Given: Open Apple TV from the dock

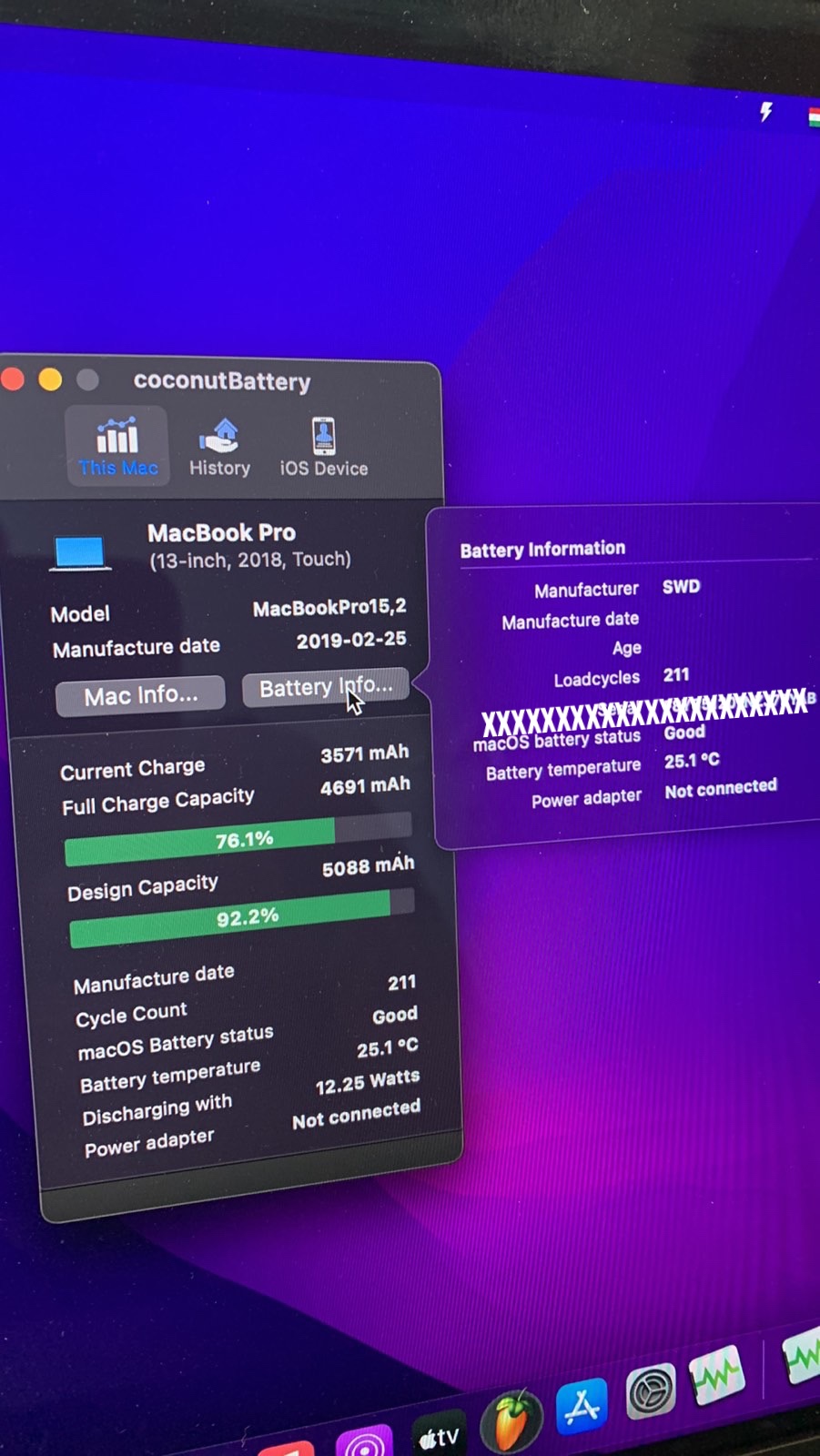Looking at the screenshot, I should (440, 1435).
